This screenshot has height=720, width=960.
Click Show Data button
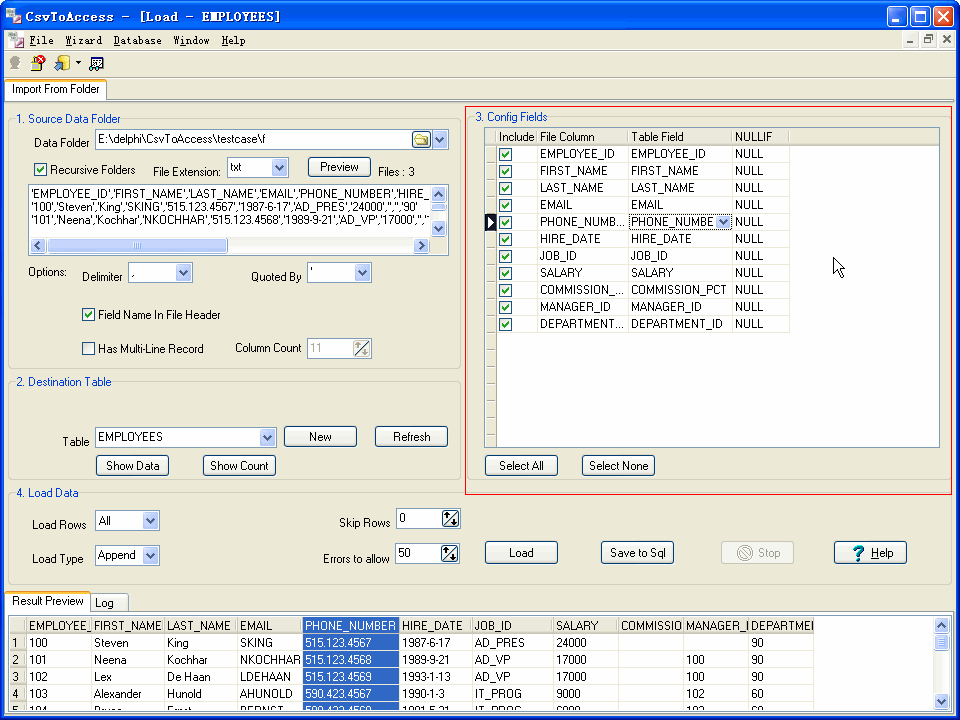tap(132, 465)
